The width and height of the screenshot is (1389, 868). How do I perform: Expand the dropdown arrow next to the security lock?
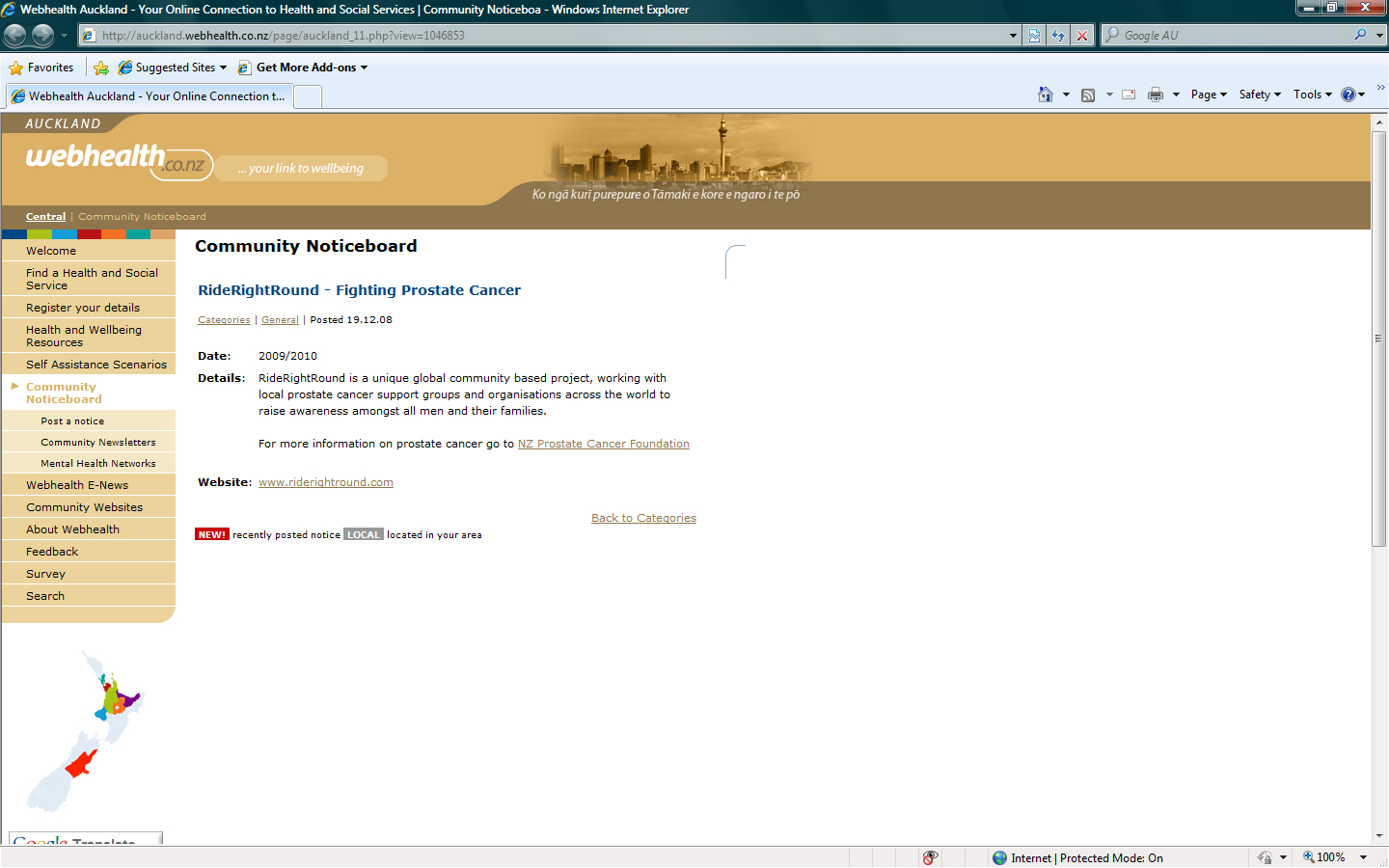pos(1283,857)
